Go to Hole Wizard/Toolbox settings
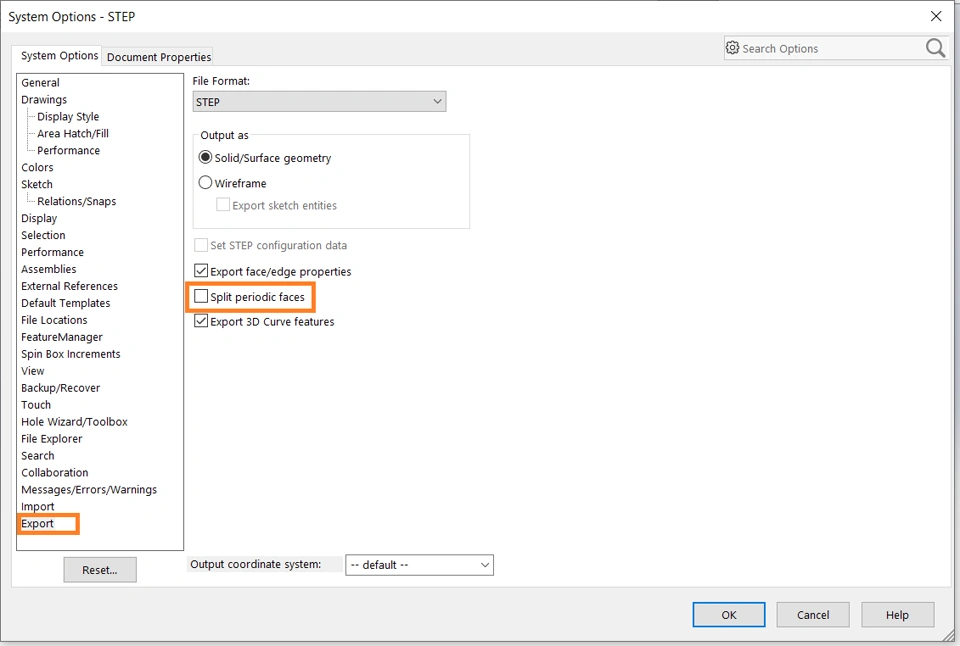 click(x=74, y=422)
